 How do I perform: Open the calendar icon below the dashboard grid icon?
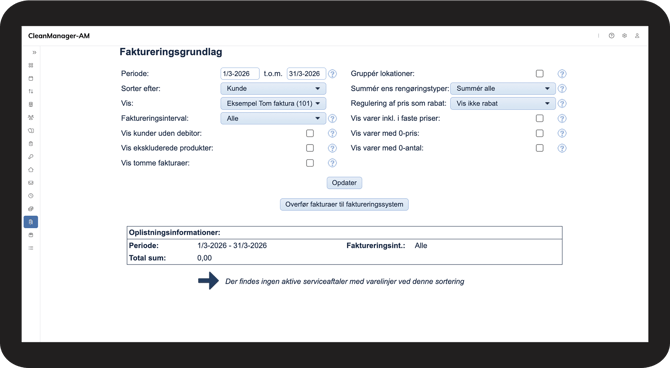point(31,79)
